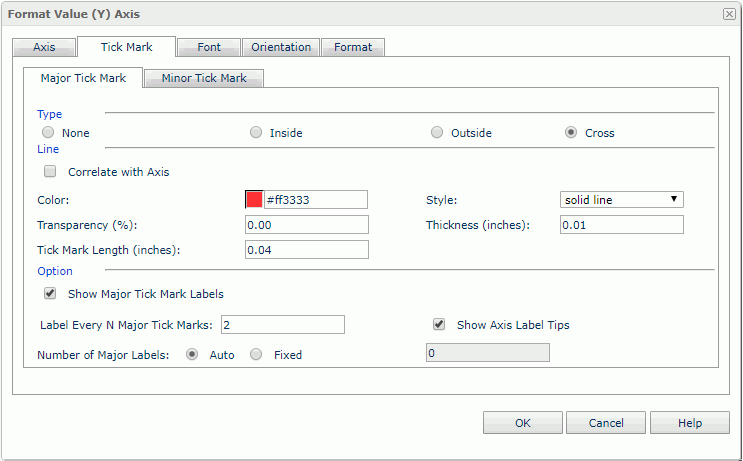Image resolution: width=743 pixels, height=461 pixels.
Task: Expand the line Style dropdown
Action: pos(621,199)
